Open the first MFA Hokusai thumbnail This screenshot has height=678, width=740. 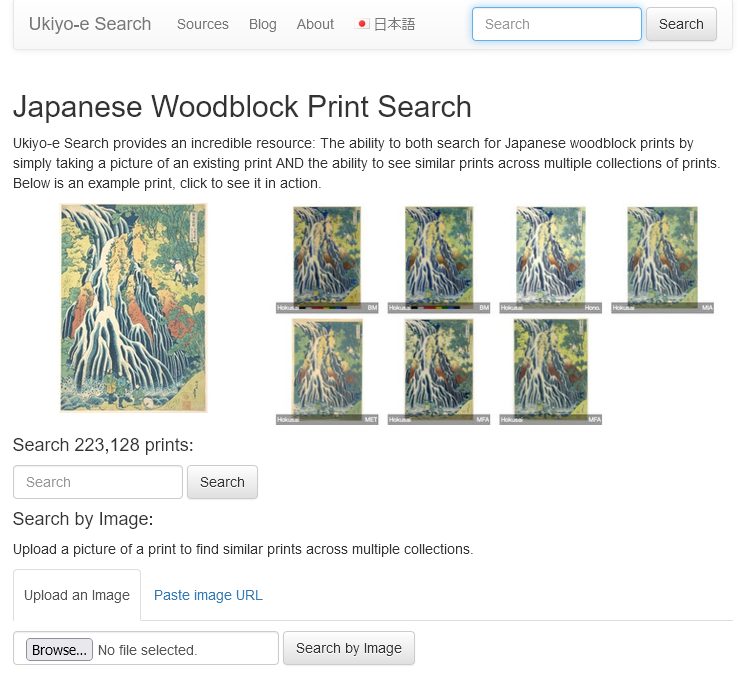click(x=439, y=370)
